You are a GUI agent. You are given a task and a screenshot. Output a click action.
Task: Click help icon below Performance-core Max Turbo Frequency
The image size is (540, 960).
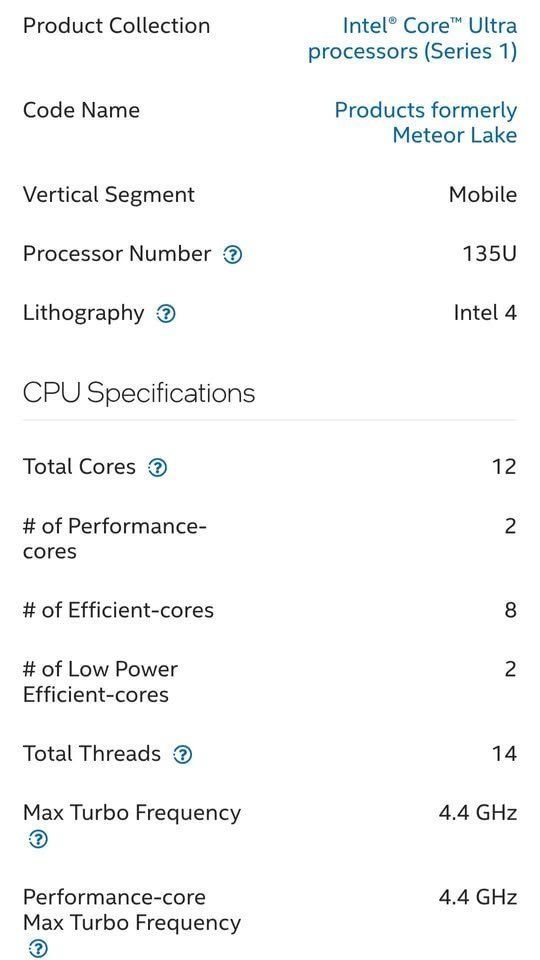click(37, 949)
